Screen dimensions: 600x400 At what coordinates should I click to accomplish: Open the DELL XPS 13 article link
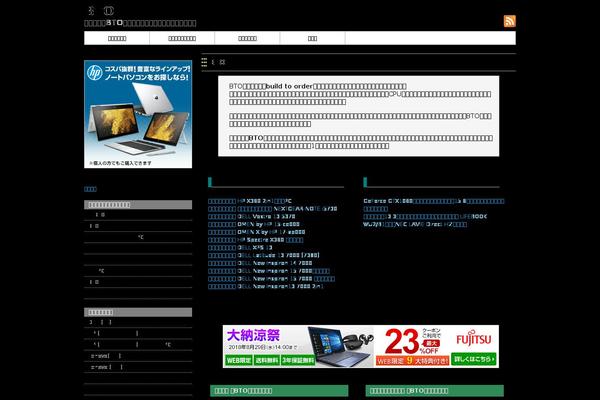[x=240, y=247]
